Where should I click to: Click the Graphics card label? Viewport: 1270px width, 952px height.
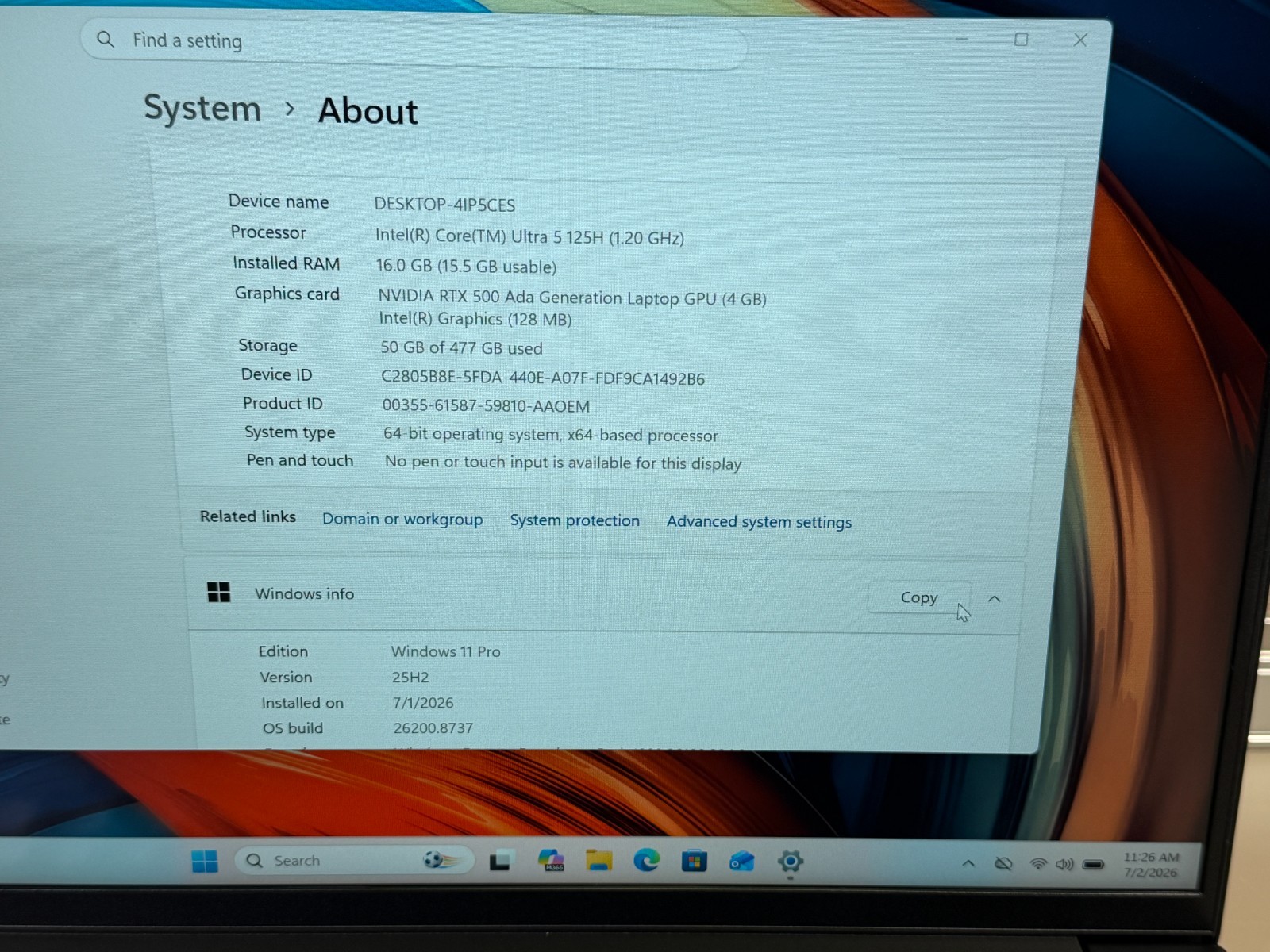coord(287,294)
